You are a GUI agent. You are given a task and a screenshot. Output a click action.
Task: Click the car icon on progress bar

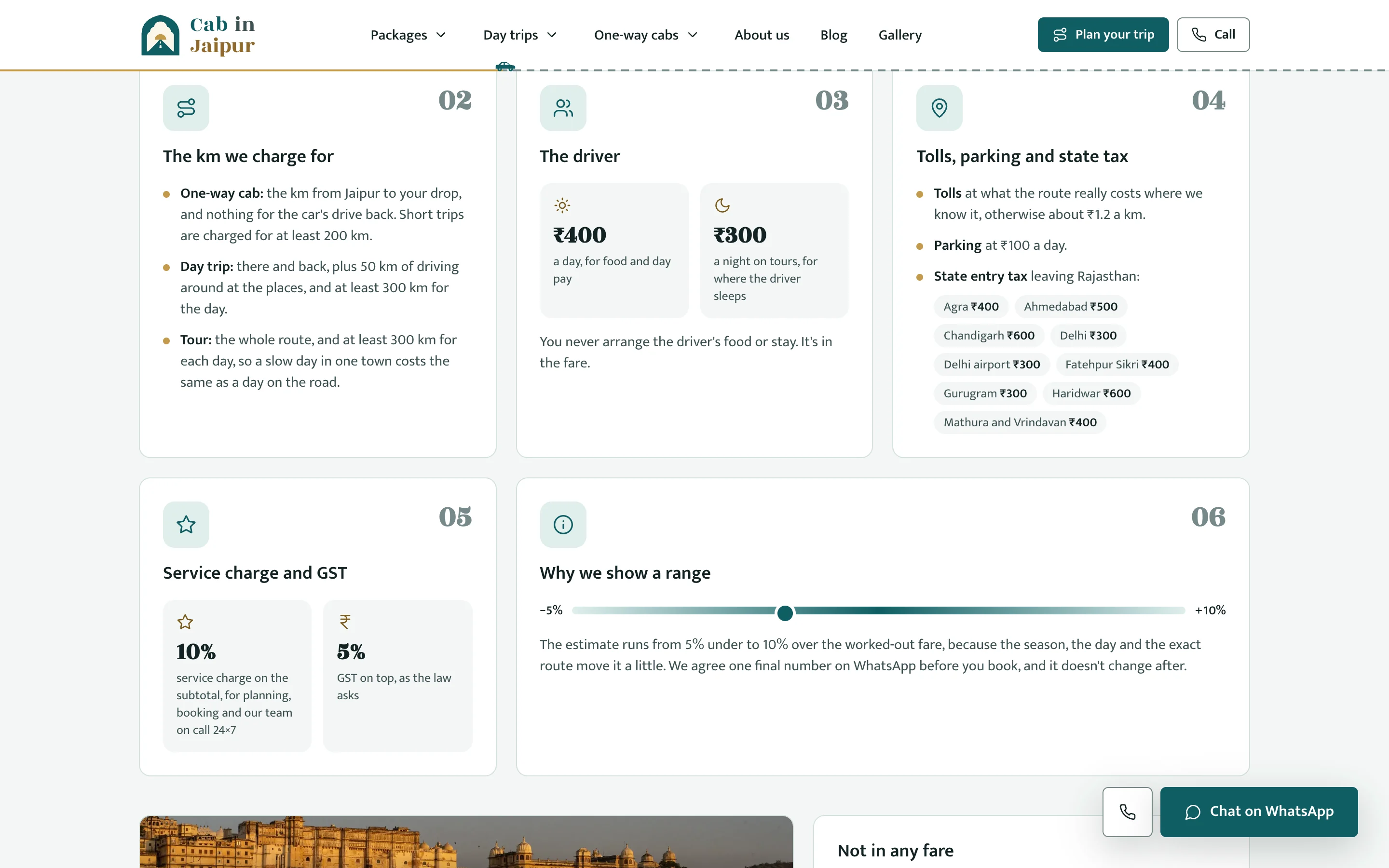pos(505,67)
